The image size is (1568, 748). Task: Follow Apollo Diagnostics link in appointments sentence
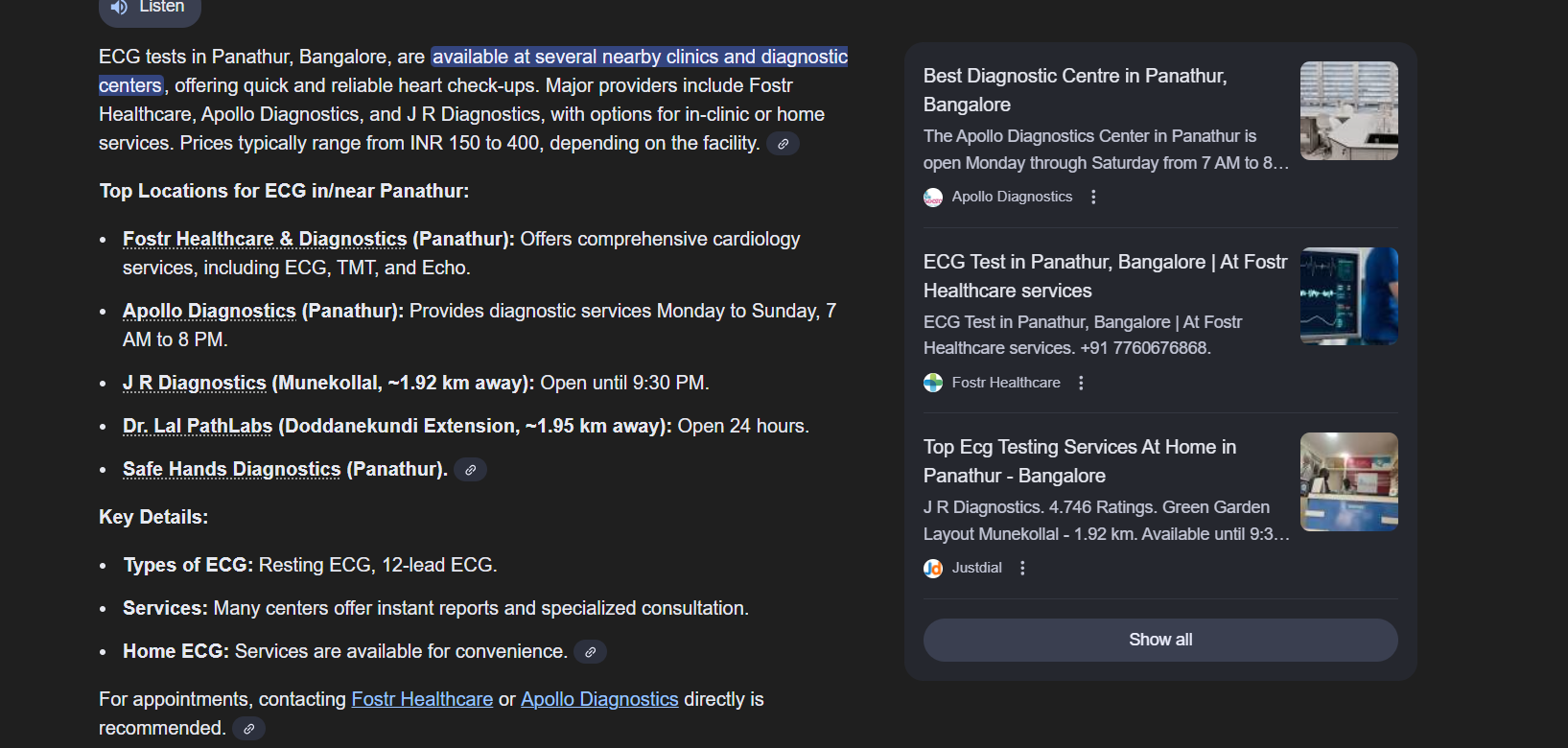pyautogui.click(x=599, y=699)
